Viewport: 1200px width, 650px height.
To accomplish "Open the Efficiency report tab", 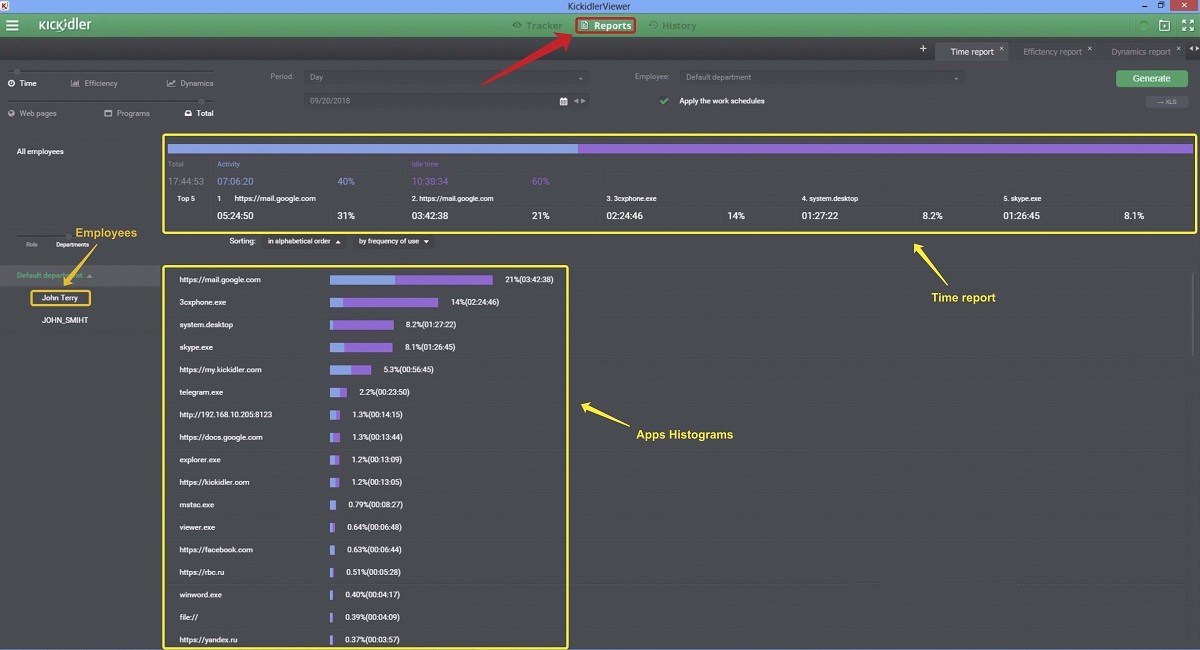I will coord(1052,52).
